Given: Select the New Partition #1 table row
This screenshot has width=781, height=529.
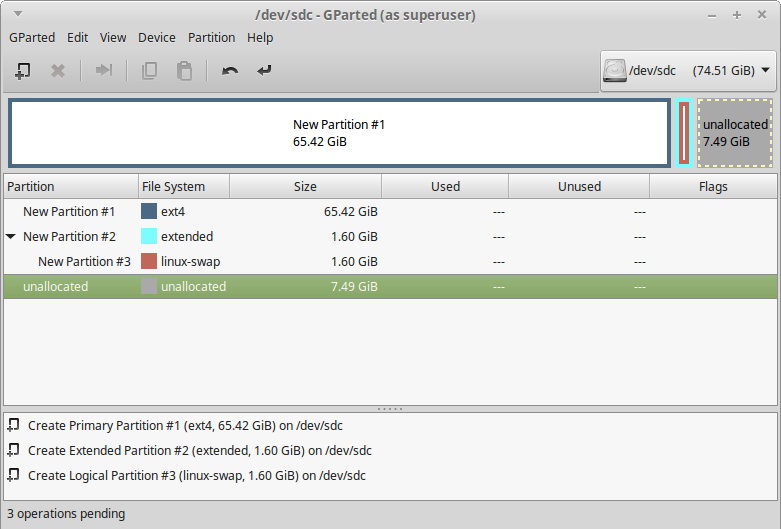Looking at the screenshot, I should 390,211.
